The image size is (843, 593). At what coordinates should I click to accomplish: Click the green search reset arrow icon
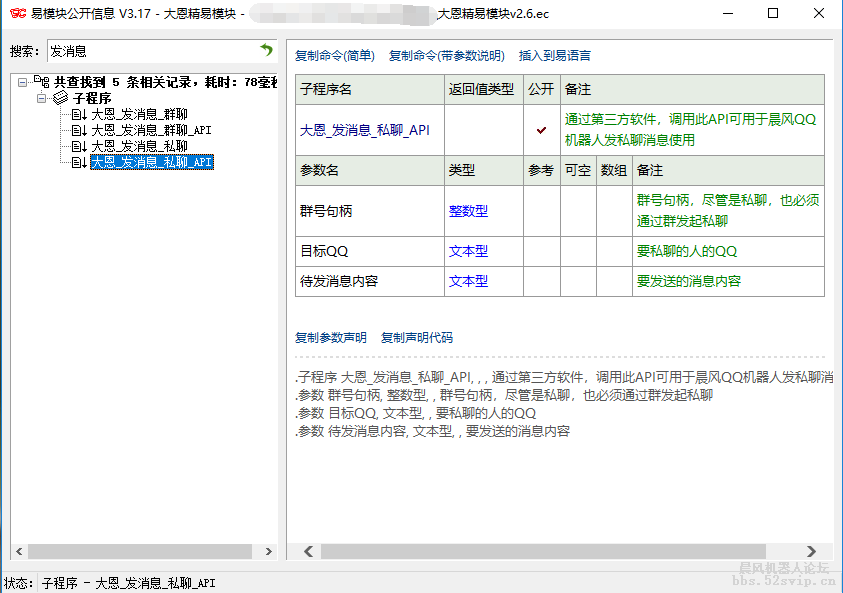tap(266, 50)
